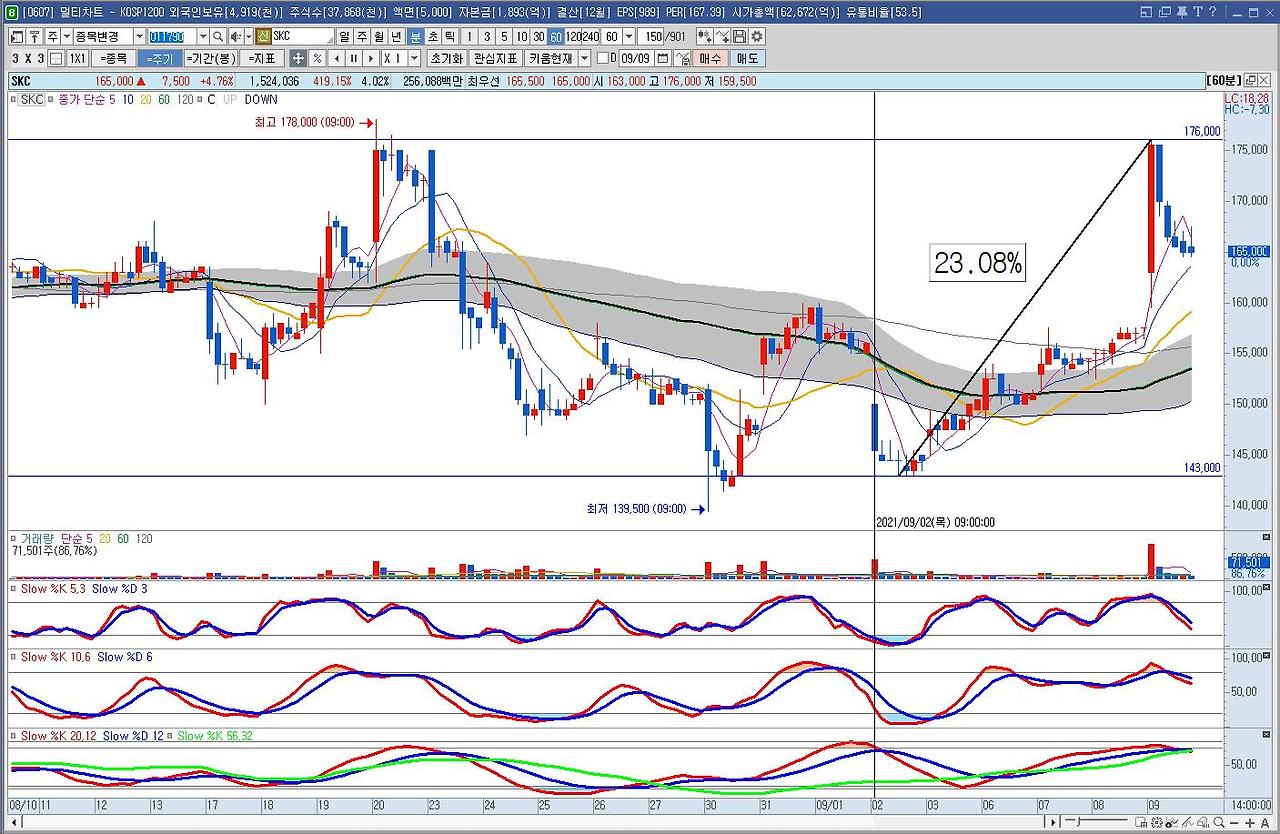
Task: Click the add candle chart icon
Action: click(x=704, y=36)
